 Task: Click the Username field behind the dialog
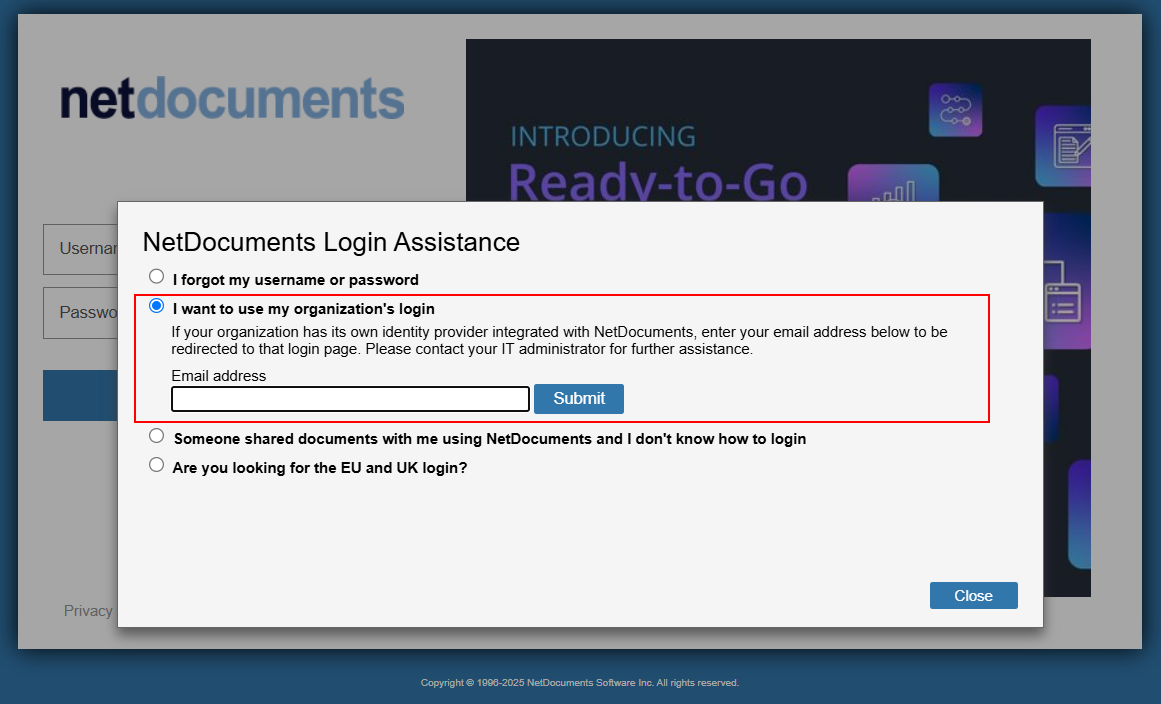tap(80, 249)
